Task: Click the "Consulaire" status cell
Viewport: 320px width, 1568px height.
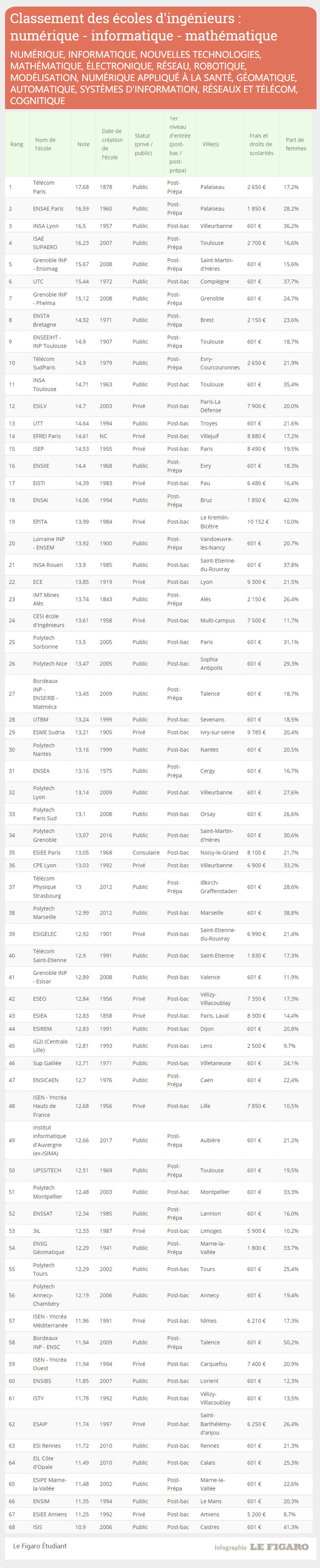Action: coord(146,852)
